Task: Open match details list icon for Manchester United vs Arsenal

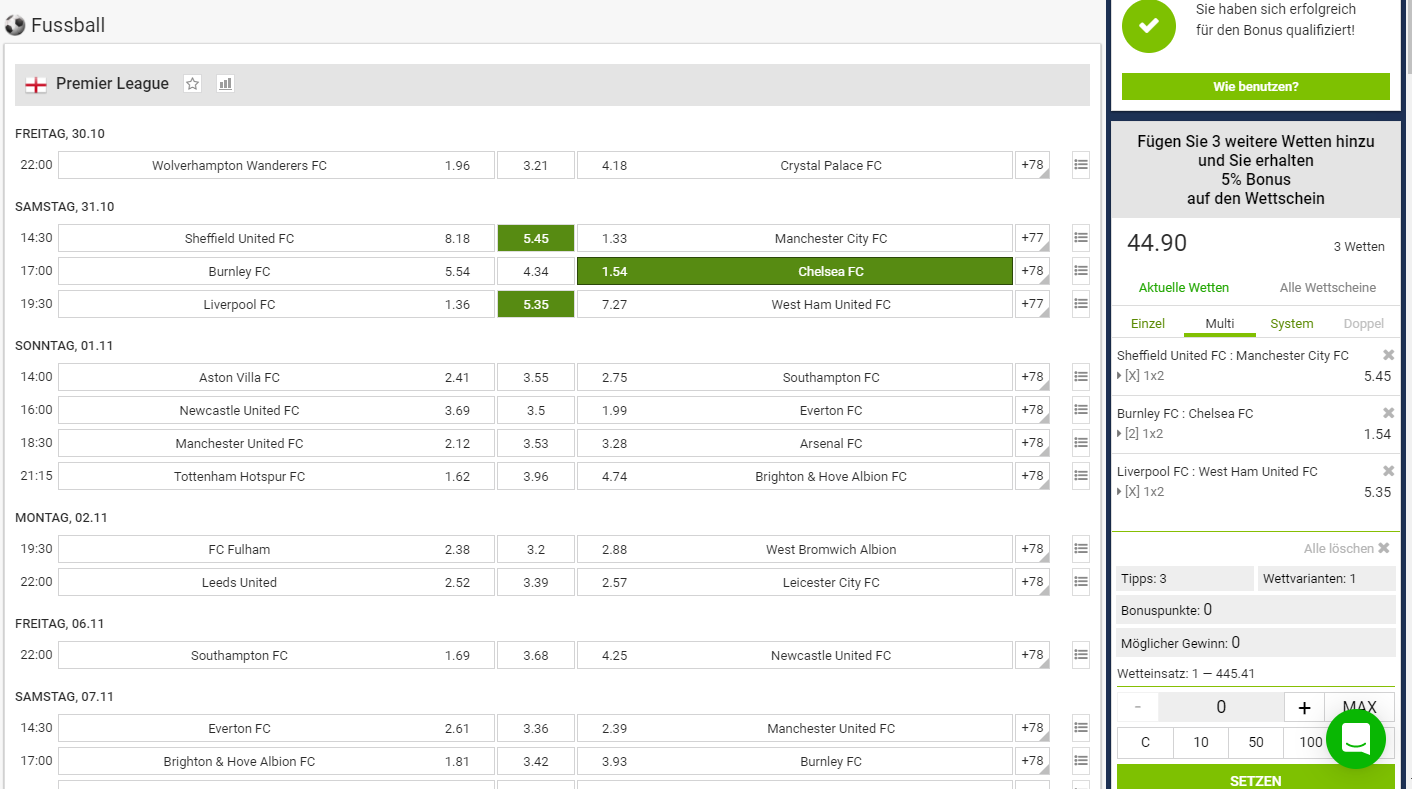Action: 1081,443
